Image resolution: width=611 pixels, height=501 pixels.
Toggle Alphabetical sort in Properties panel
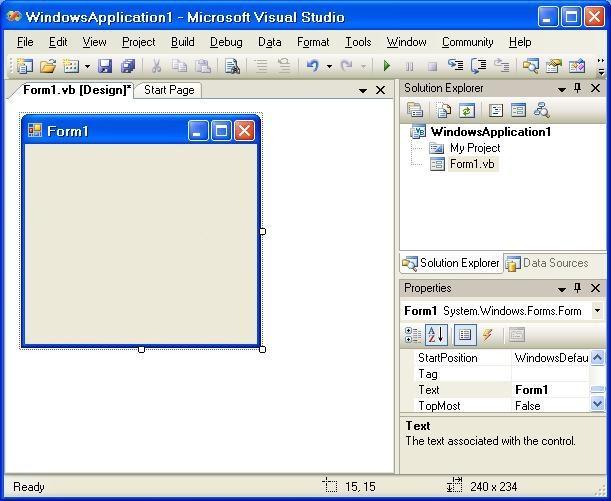436,335
